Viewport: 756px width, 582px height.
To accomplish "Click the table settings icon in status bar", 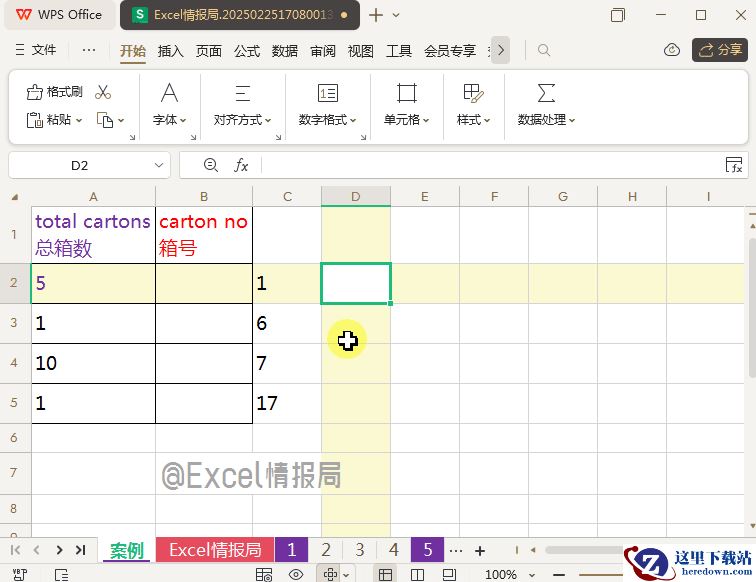I will pos(264,575).
